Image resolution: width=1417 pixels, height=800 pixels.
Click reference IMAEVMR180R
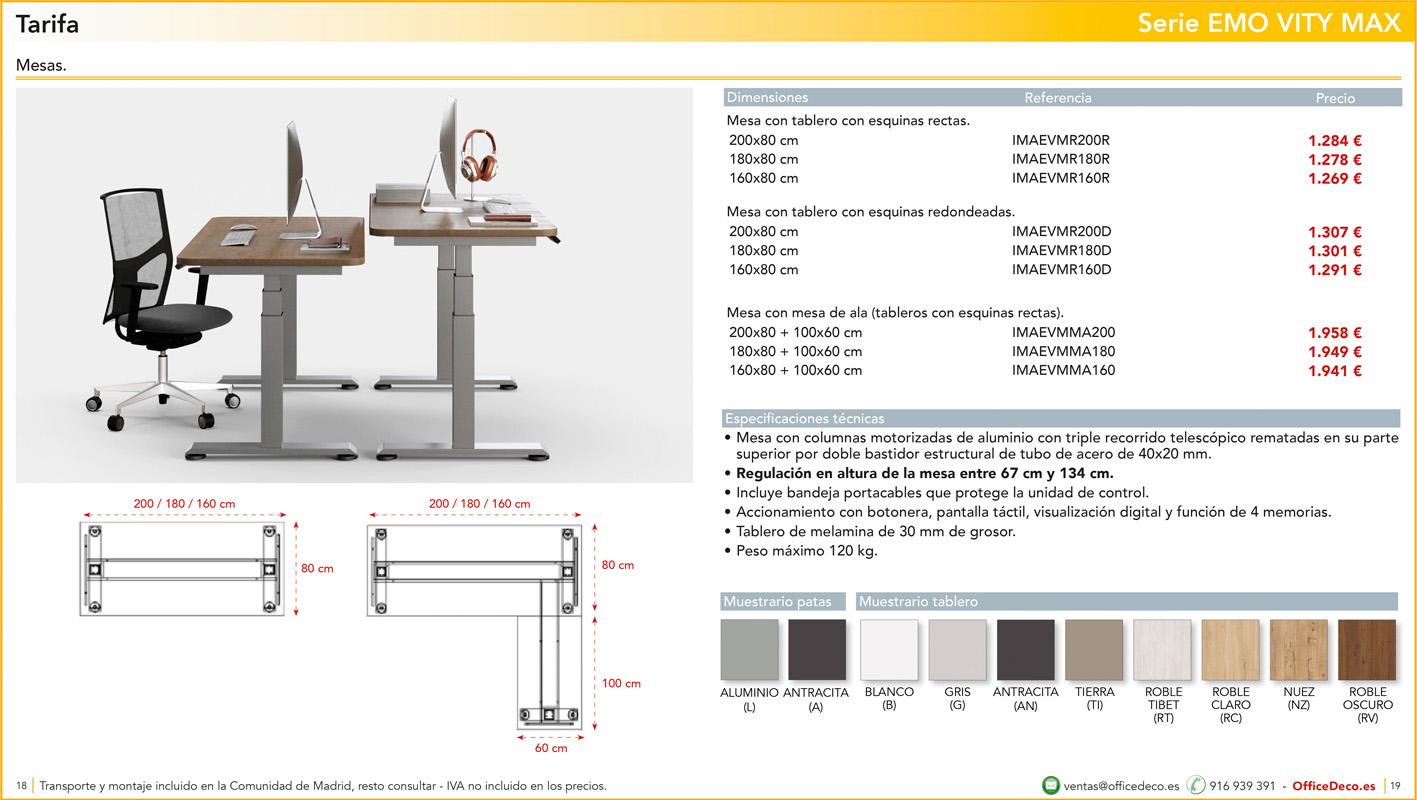click(x=1061, y=160)
